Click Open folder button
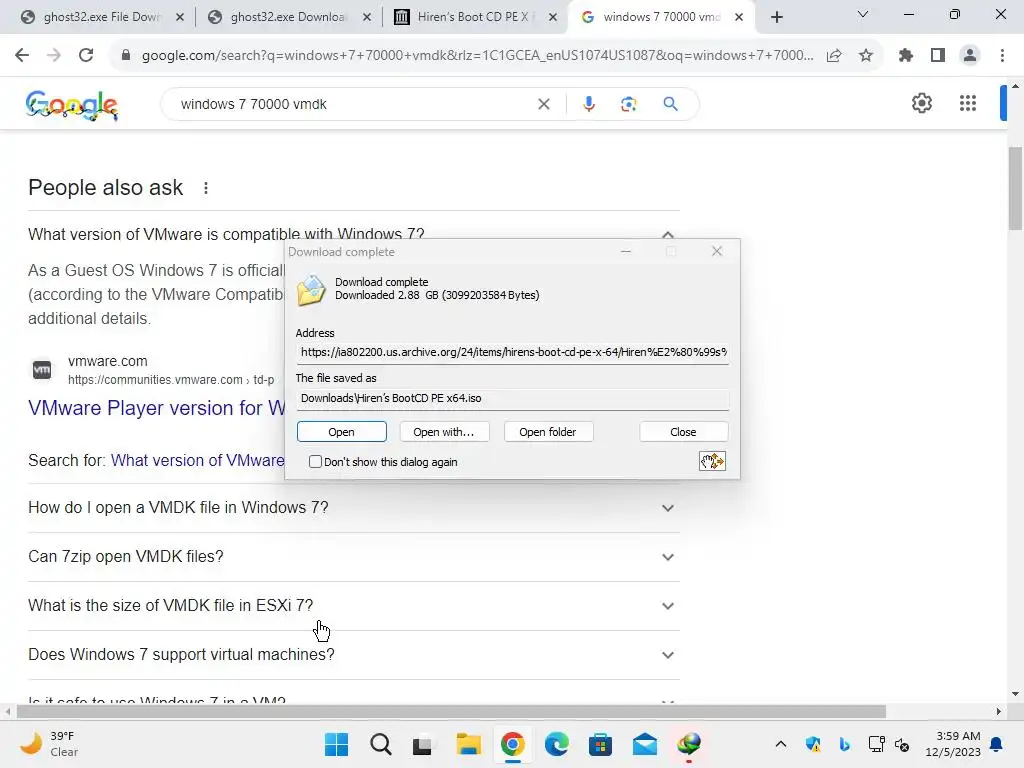Viewport: 1024px width, 768px height. click(x=548, y=432)
